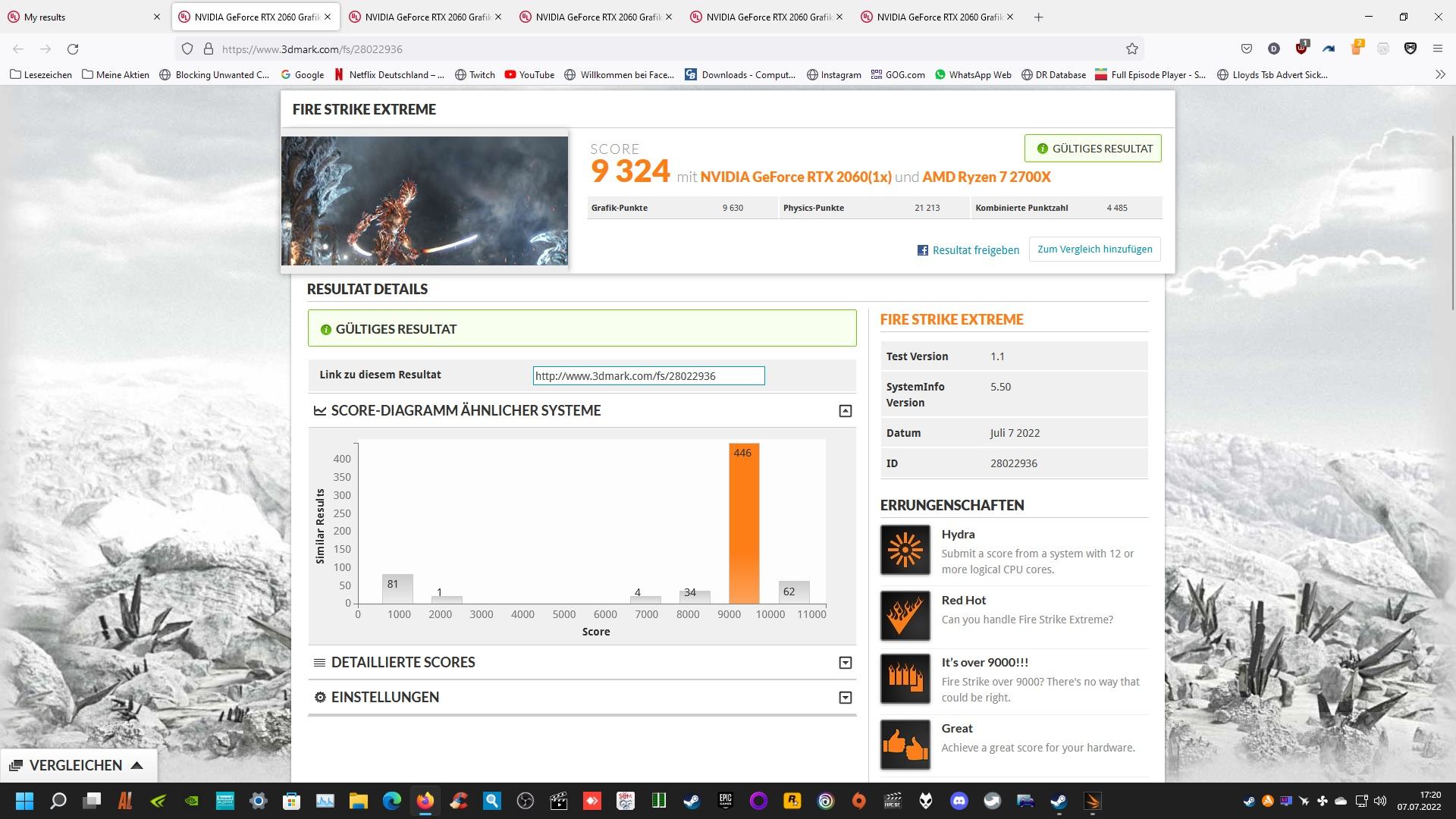Open the Hydra achievement icon
The image size is (1456, 819).
click(905, 550)
